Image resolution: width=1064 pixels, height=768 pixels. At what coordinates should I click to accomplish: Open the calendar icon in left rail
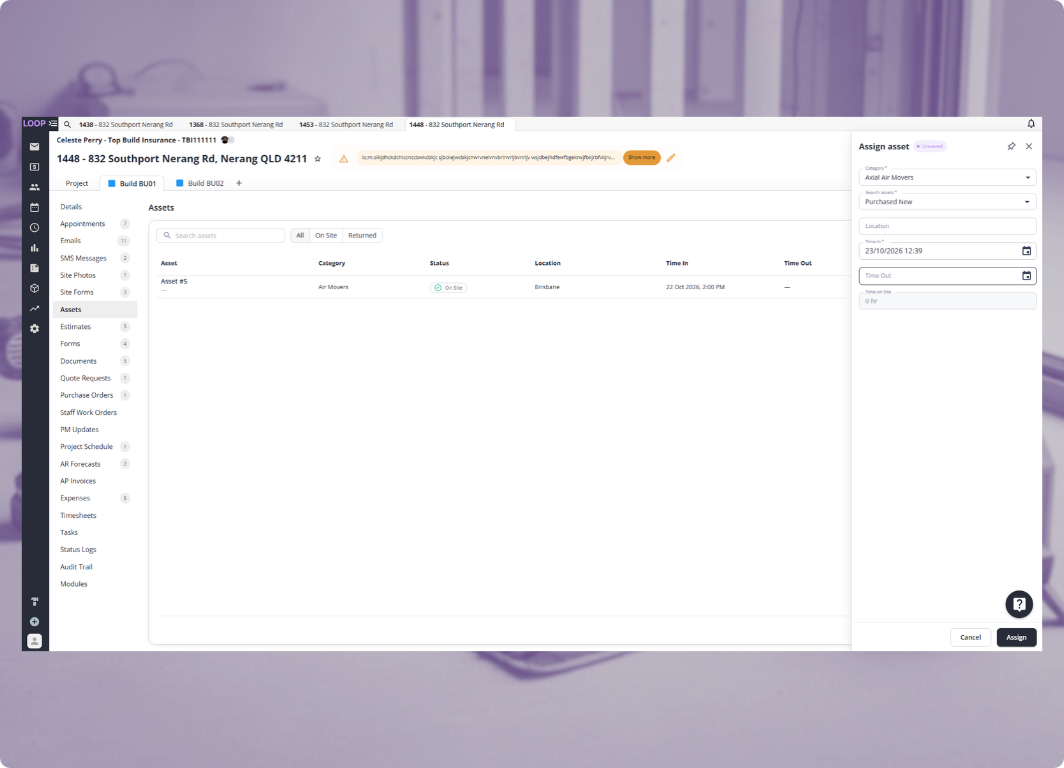click(35, 208)
